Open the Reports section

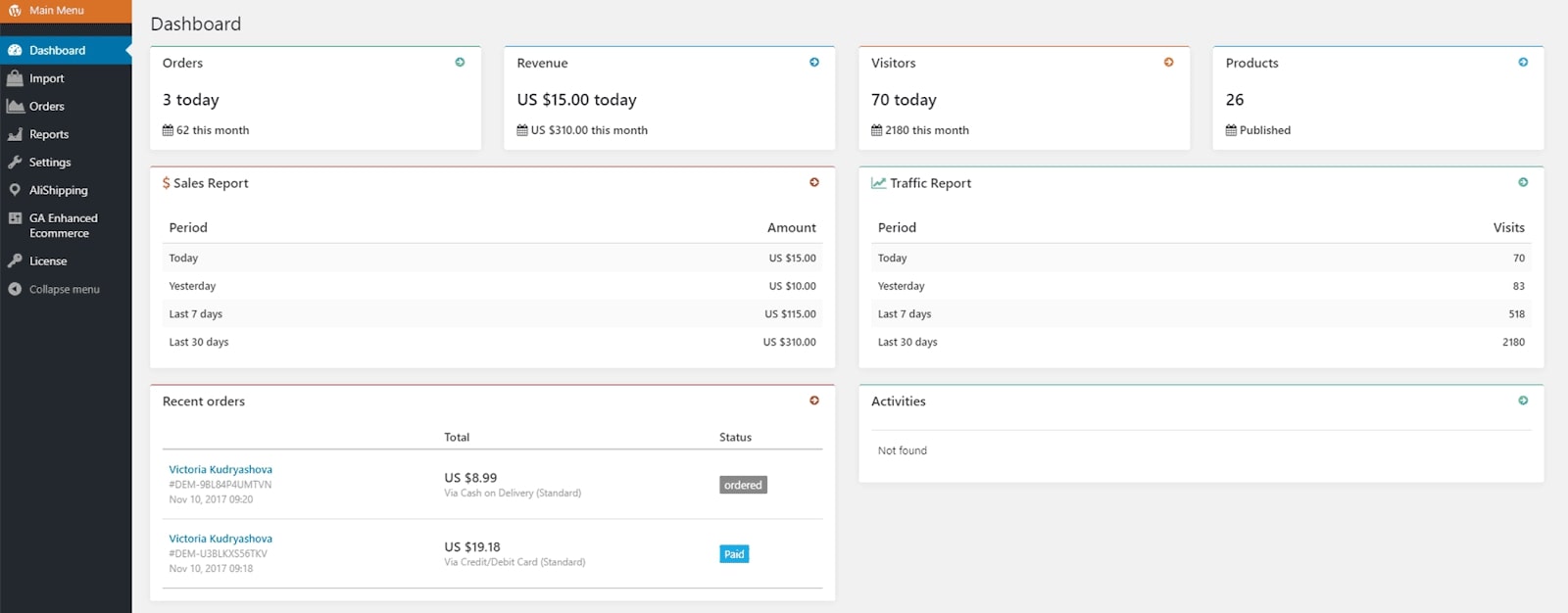[x=48, y=134]
